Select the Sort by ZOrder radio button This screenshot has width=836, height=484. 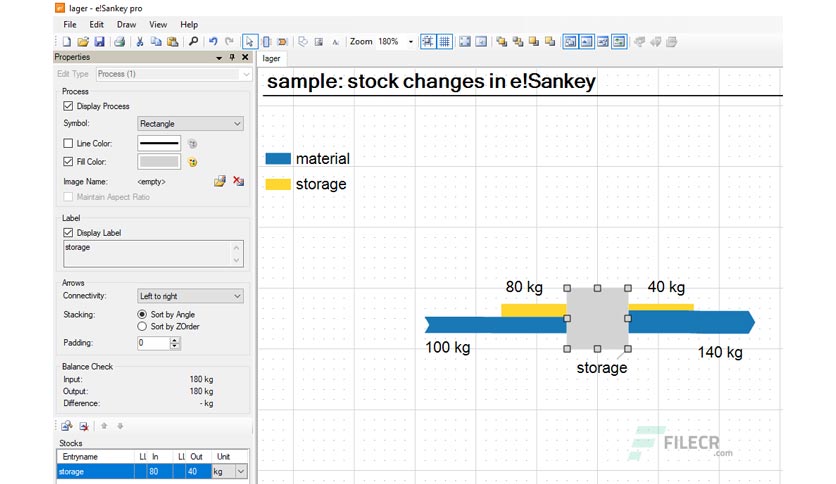tap(142, 326)
